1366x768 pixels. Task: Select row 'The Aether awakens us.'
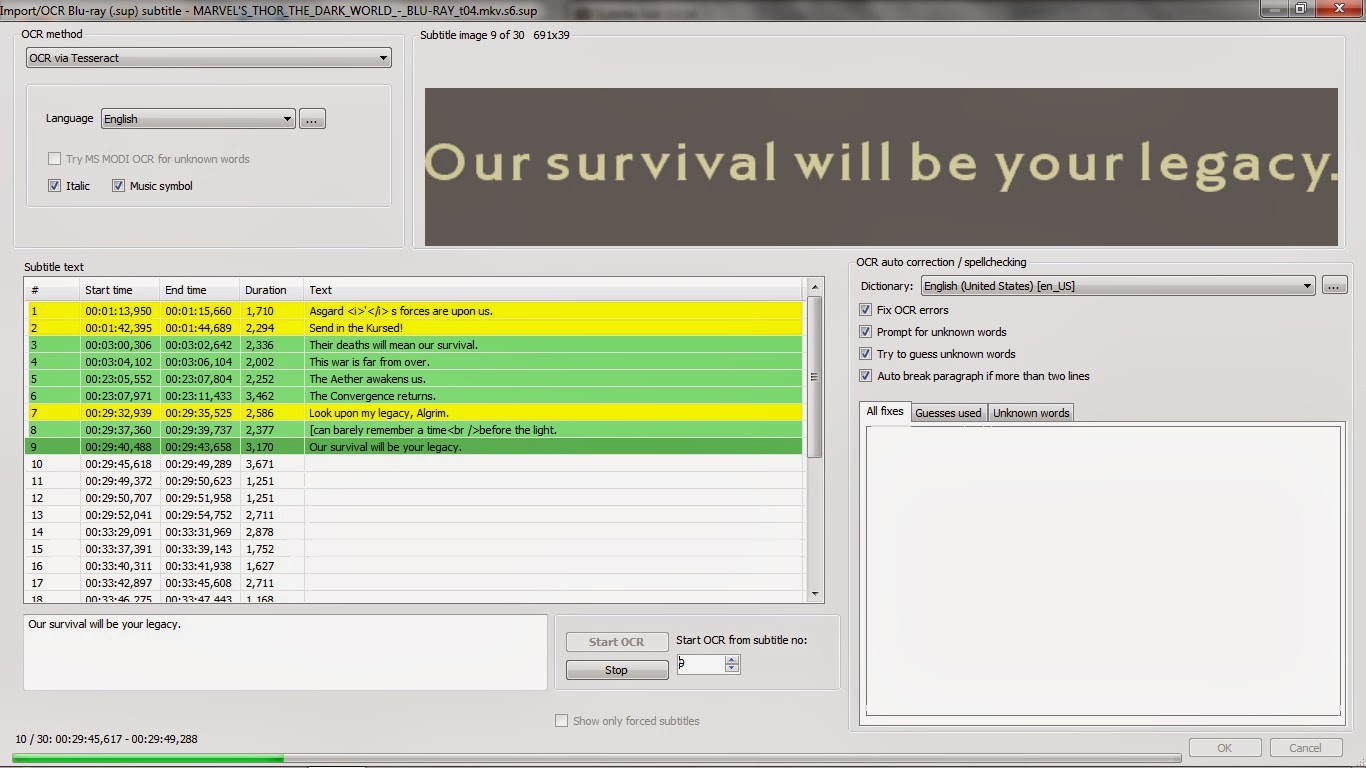click(414, 379)
